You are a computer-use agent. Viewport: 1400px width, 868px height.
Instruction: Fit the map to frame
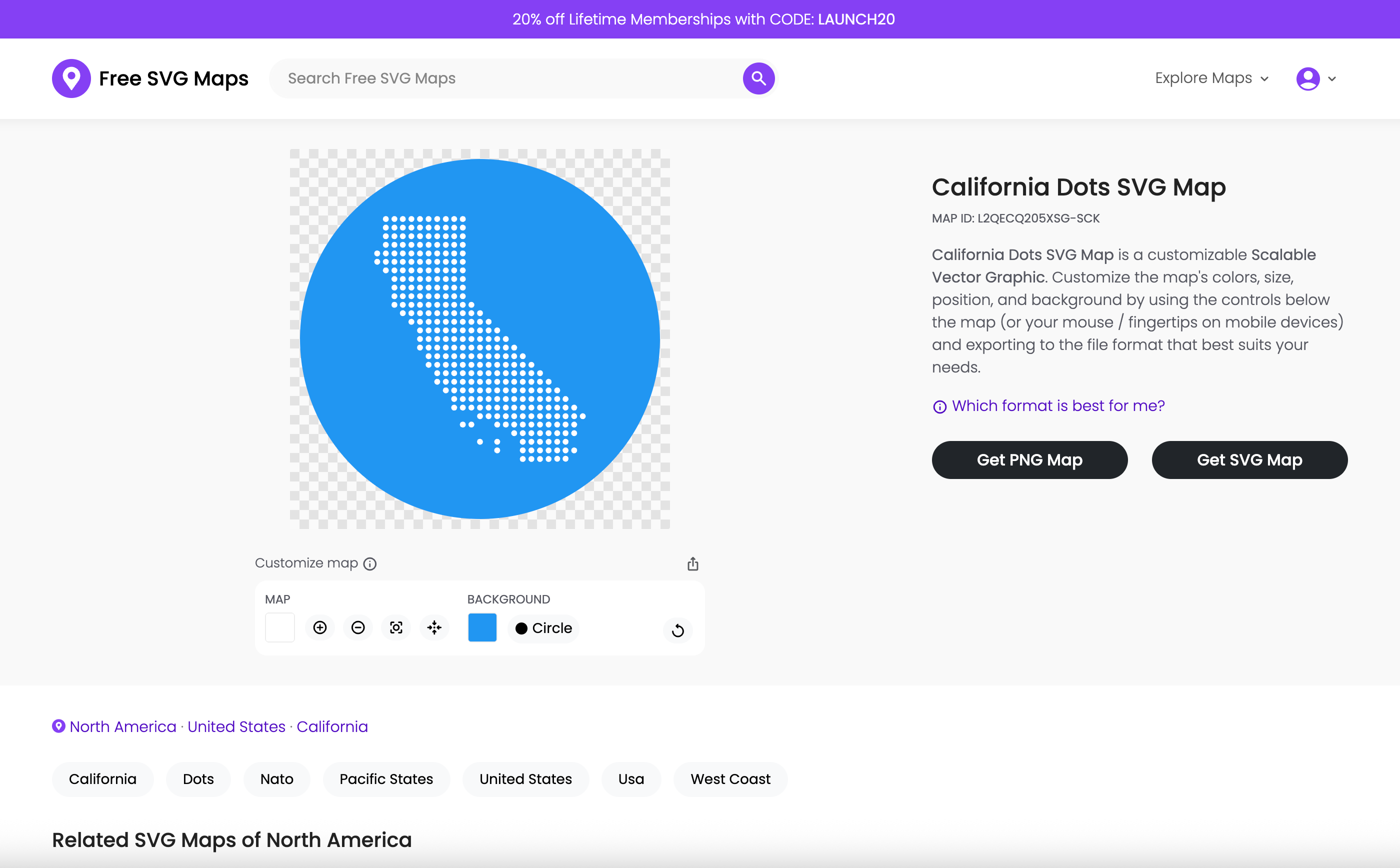coord(396,627)
